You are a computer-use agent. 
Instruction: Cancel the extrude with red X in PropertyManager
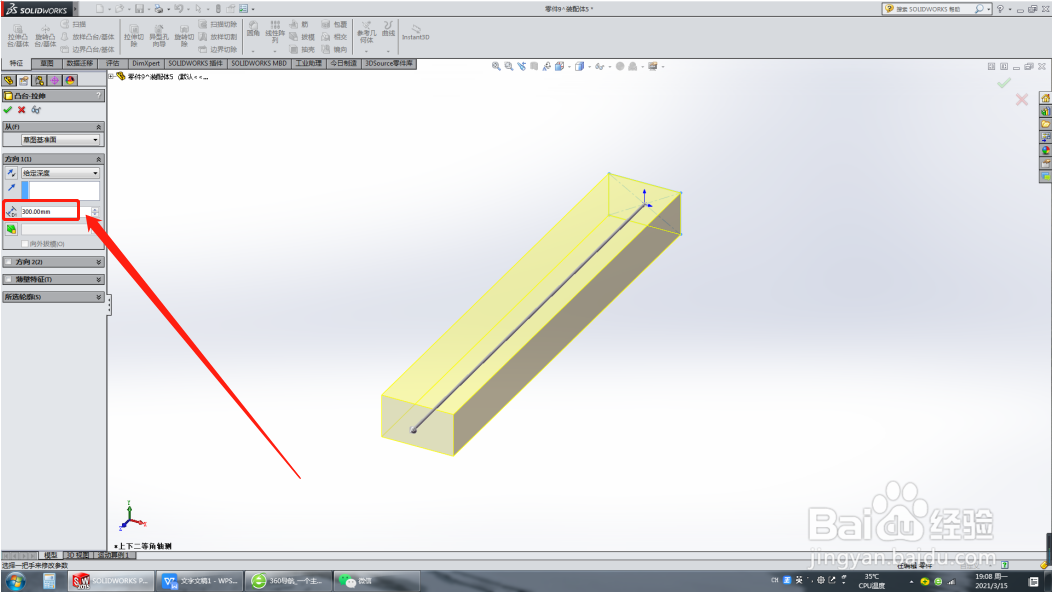[22, 110]
